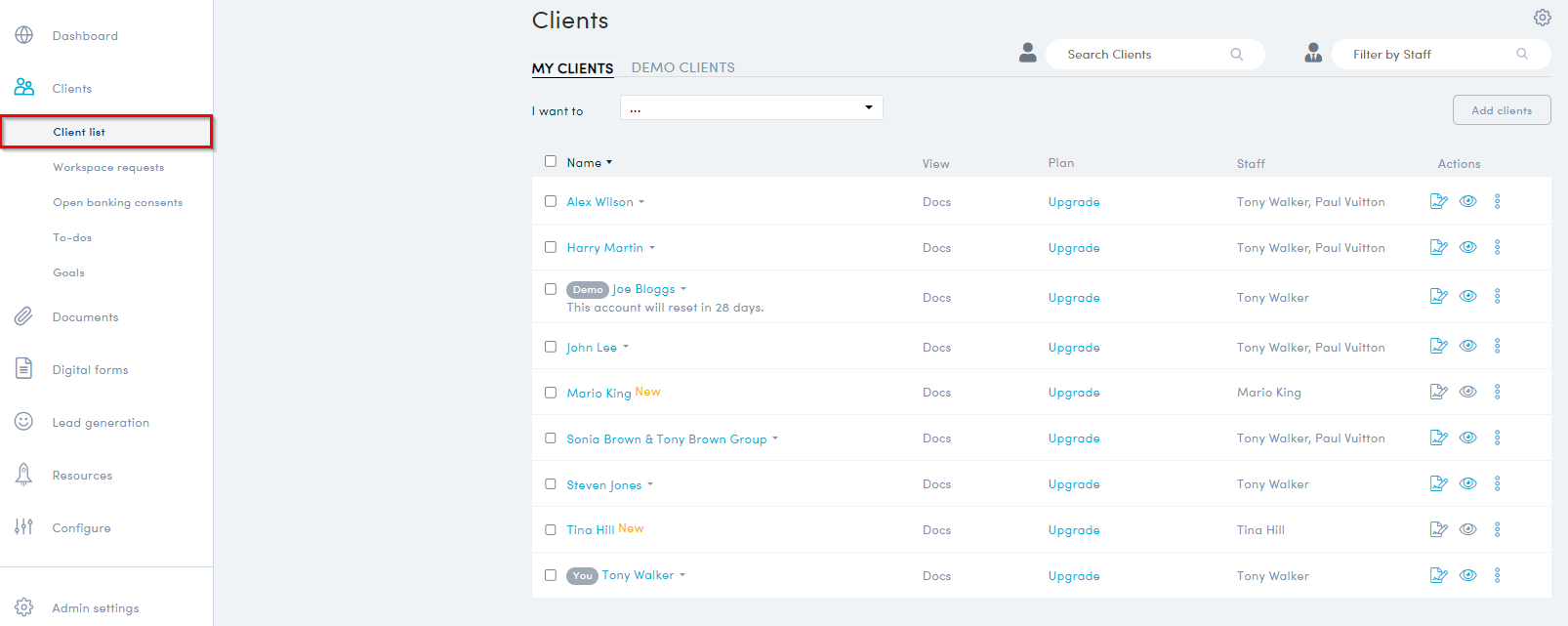
Task: Open three-dot actions menu for John Lee
Action: coord(1497,347)
